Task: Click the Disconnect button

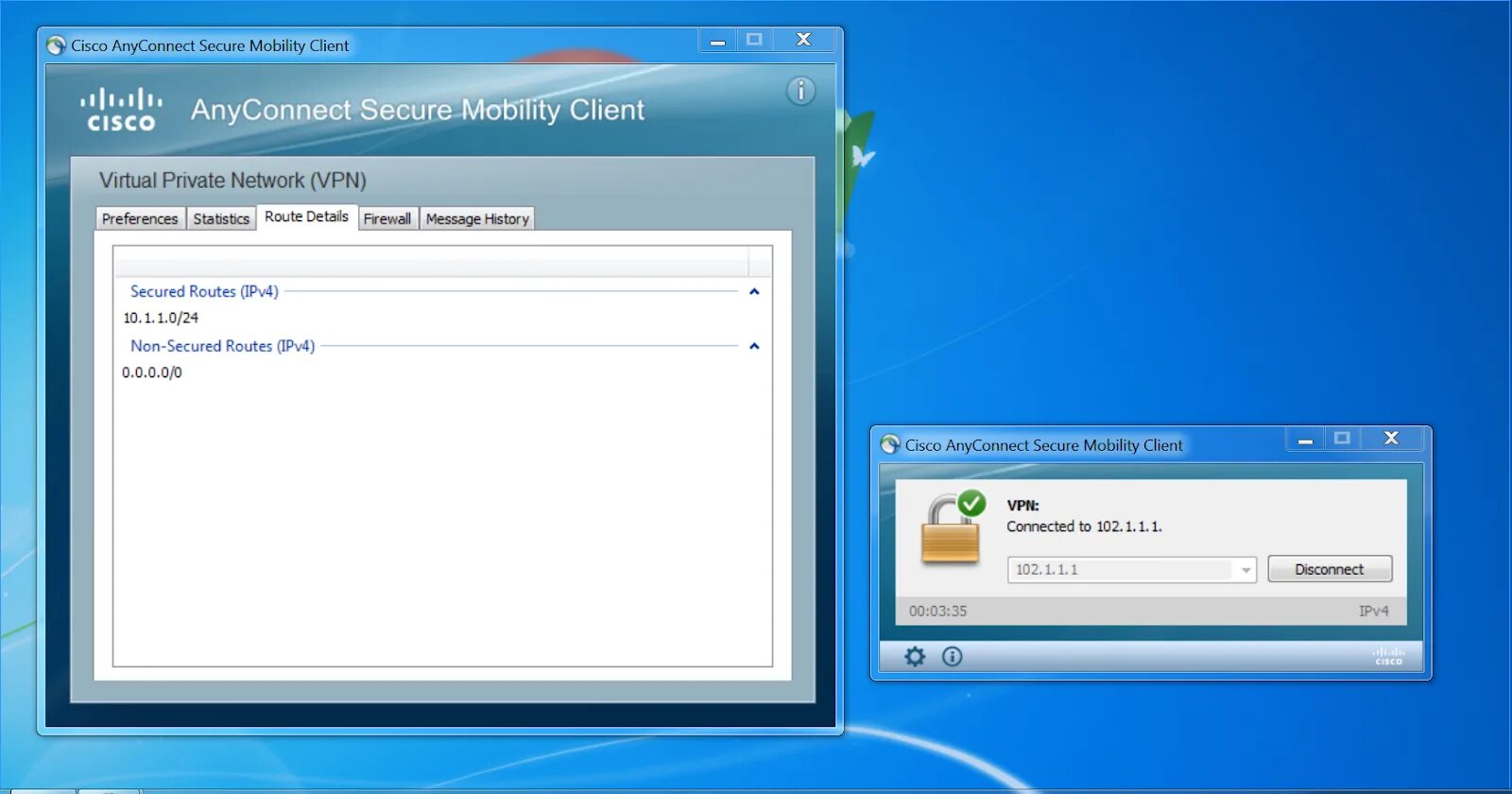Action: pos(1330,569)
